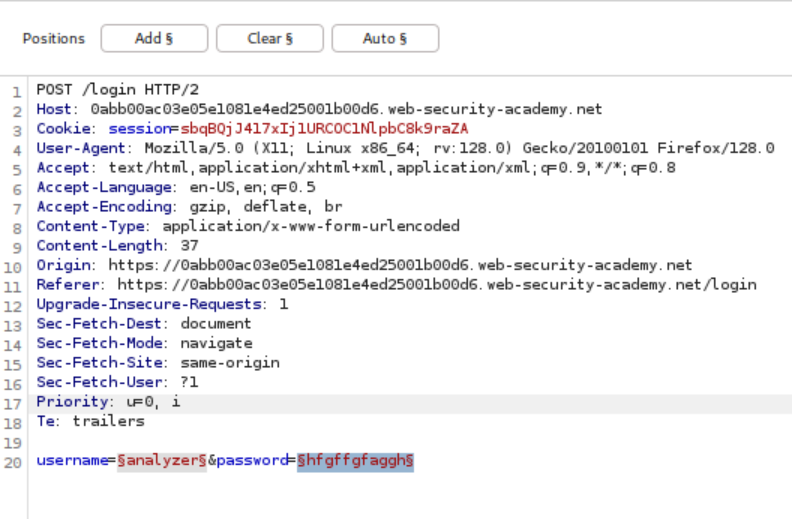The image size is (792, 519).
Task: Click the §analyzer§ username payload position
Action: pyautogui.click(x=162, y=460)
